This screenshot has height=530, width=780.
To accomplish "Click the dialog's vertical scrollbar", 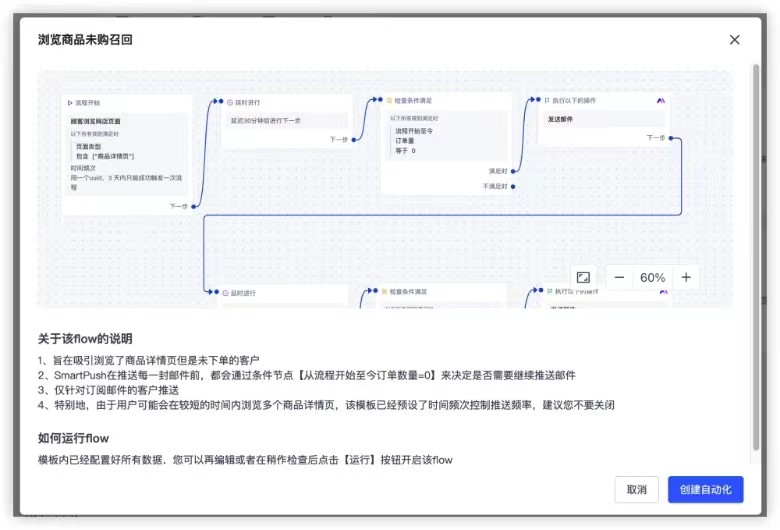I will [756, 257].
